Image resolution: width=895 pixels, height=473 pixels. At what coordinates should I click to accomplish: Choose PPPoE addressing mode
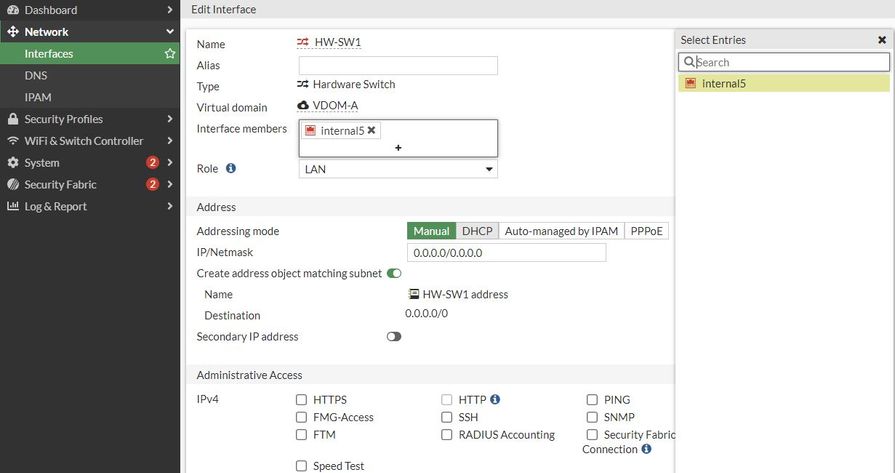647,231
